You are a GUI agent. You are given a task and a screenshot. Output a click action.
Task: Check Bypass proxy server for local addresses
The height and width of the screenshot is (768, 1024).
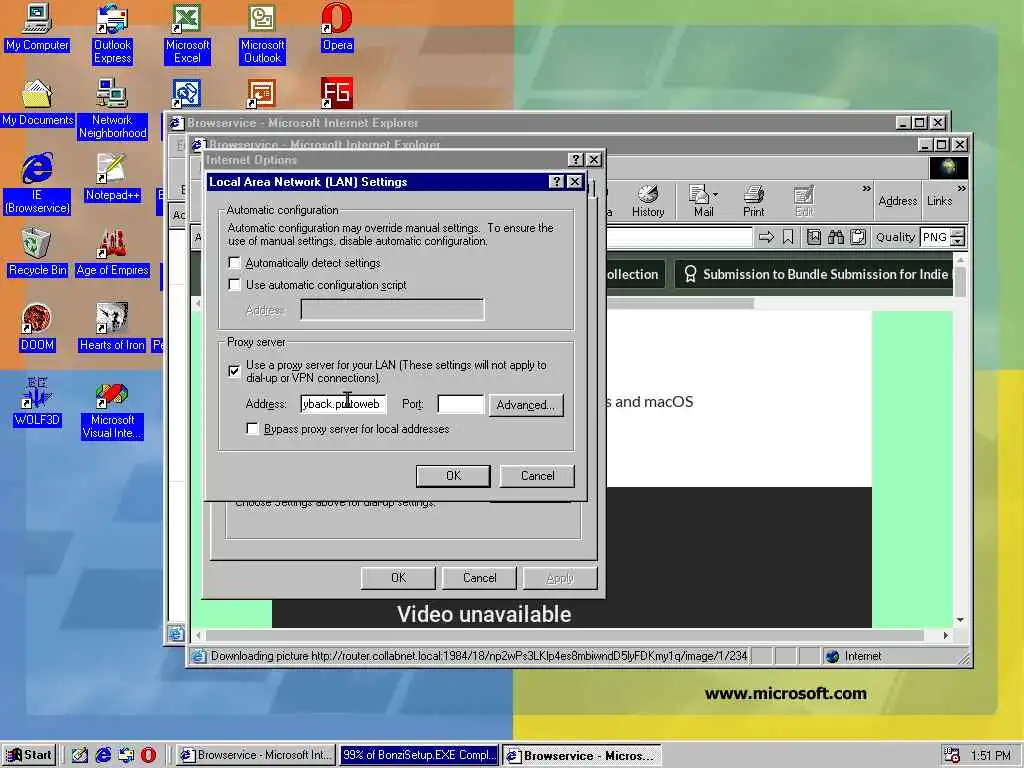252,428
